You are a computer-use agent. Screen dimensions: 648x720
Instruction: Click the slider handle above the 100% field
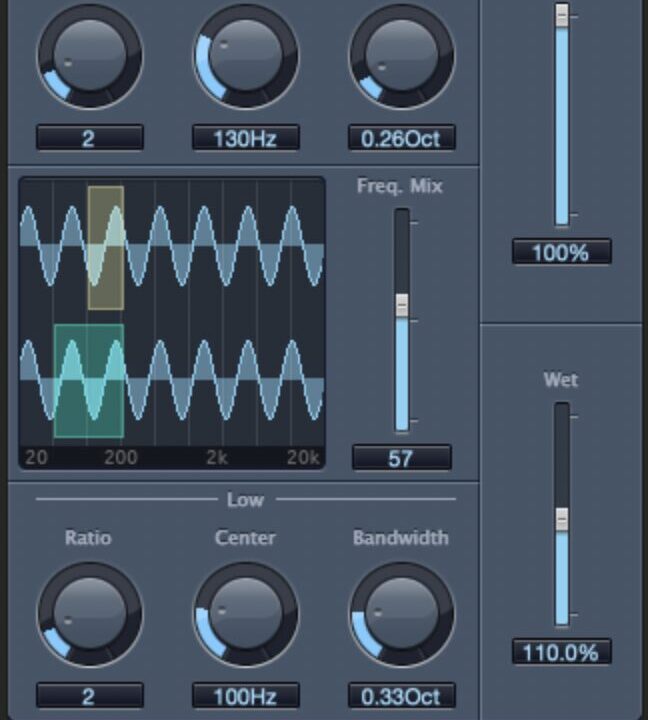(562, 15)
